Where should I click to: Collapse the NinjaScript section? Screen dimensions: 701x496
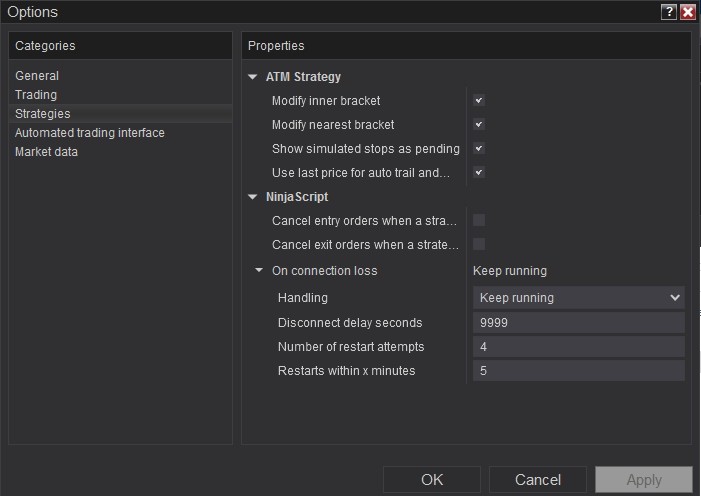click(x=253, y=197)
